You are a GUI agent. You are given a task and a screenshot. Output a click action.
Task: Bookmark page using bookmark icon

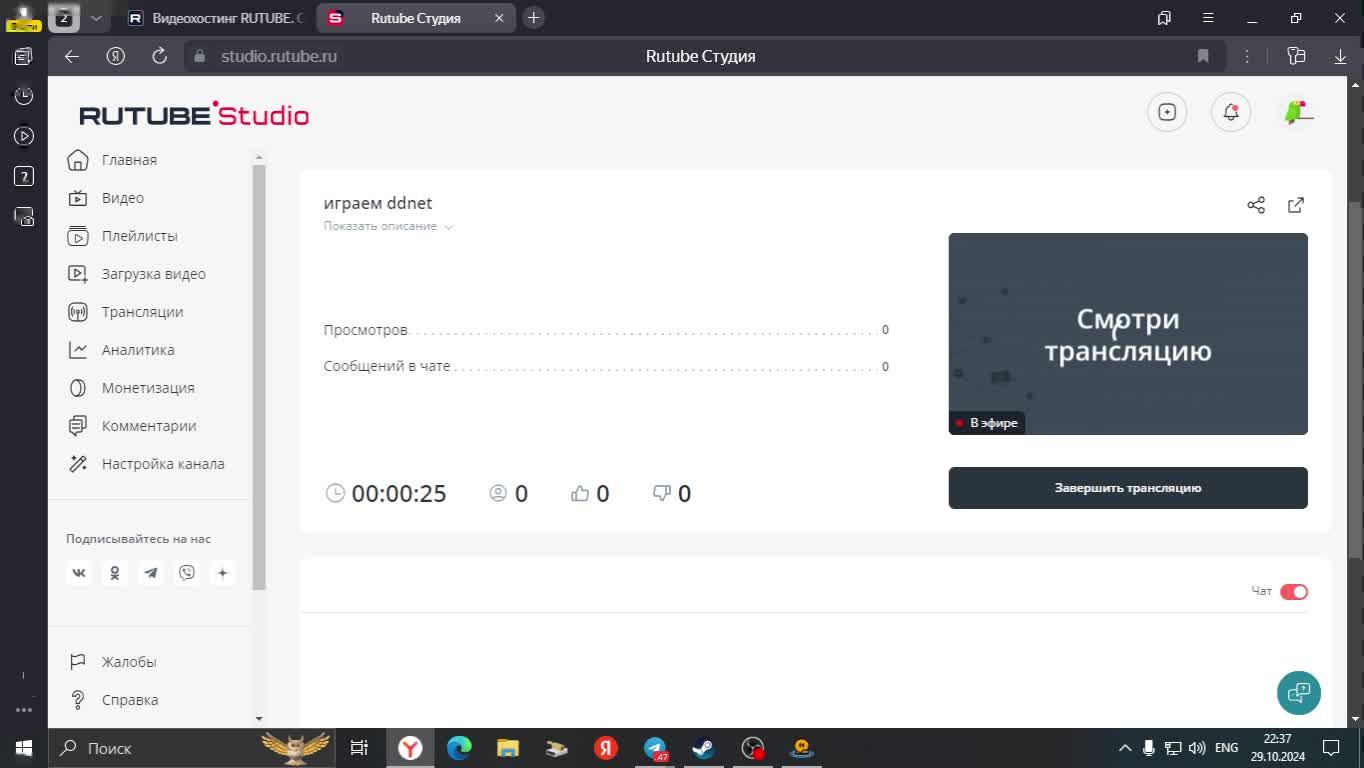pyautogui.click(x=1203, y=56)
